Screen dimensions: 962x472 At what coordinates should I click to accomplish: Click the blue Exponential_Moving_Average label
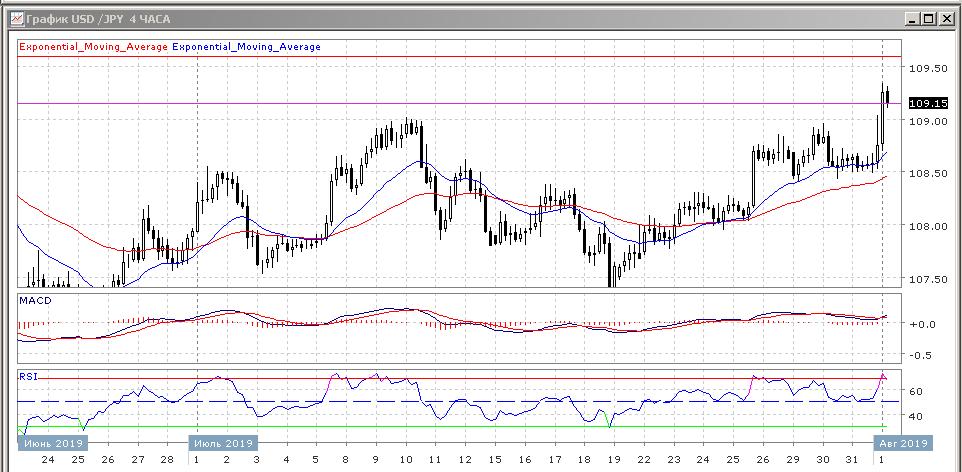[x=247, y=47]
